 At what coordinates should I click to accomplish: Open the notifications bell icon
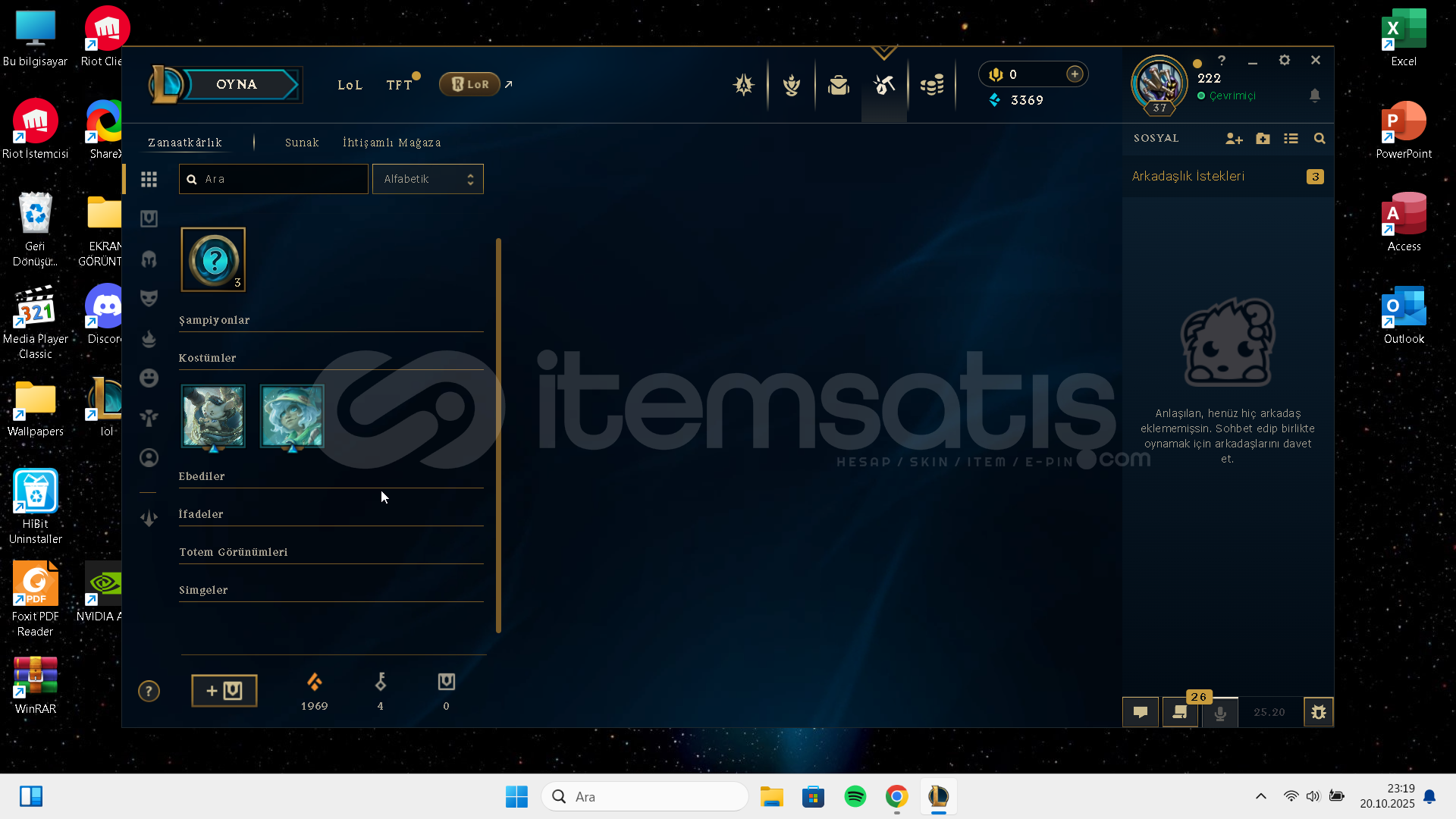(x=1315, y=96)
